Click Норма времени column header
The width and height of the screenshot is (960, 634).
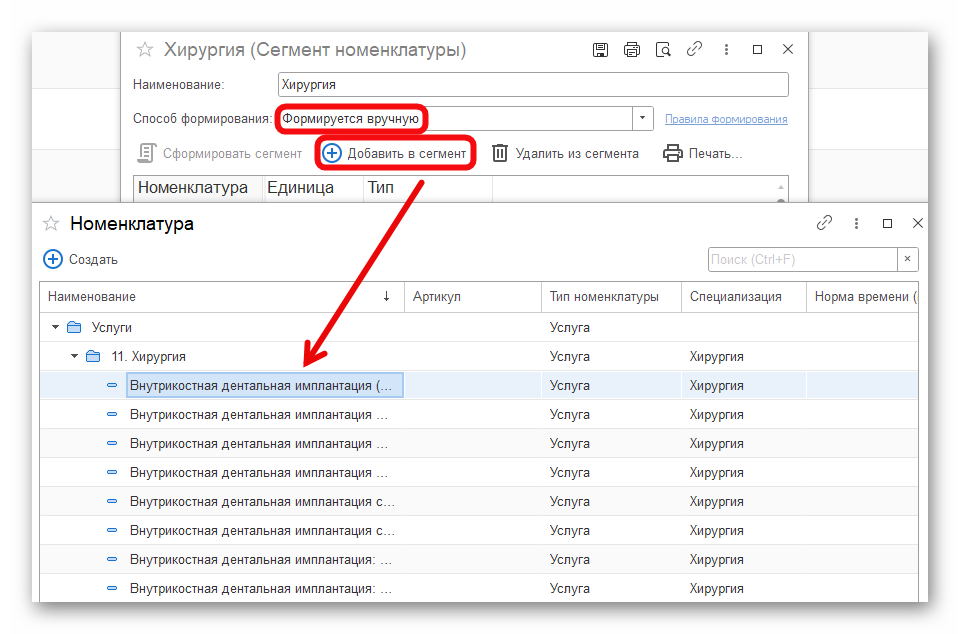point(861,297)
